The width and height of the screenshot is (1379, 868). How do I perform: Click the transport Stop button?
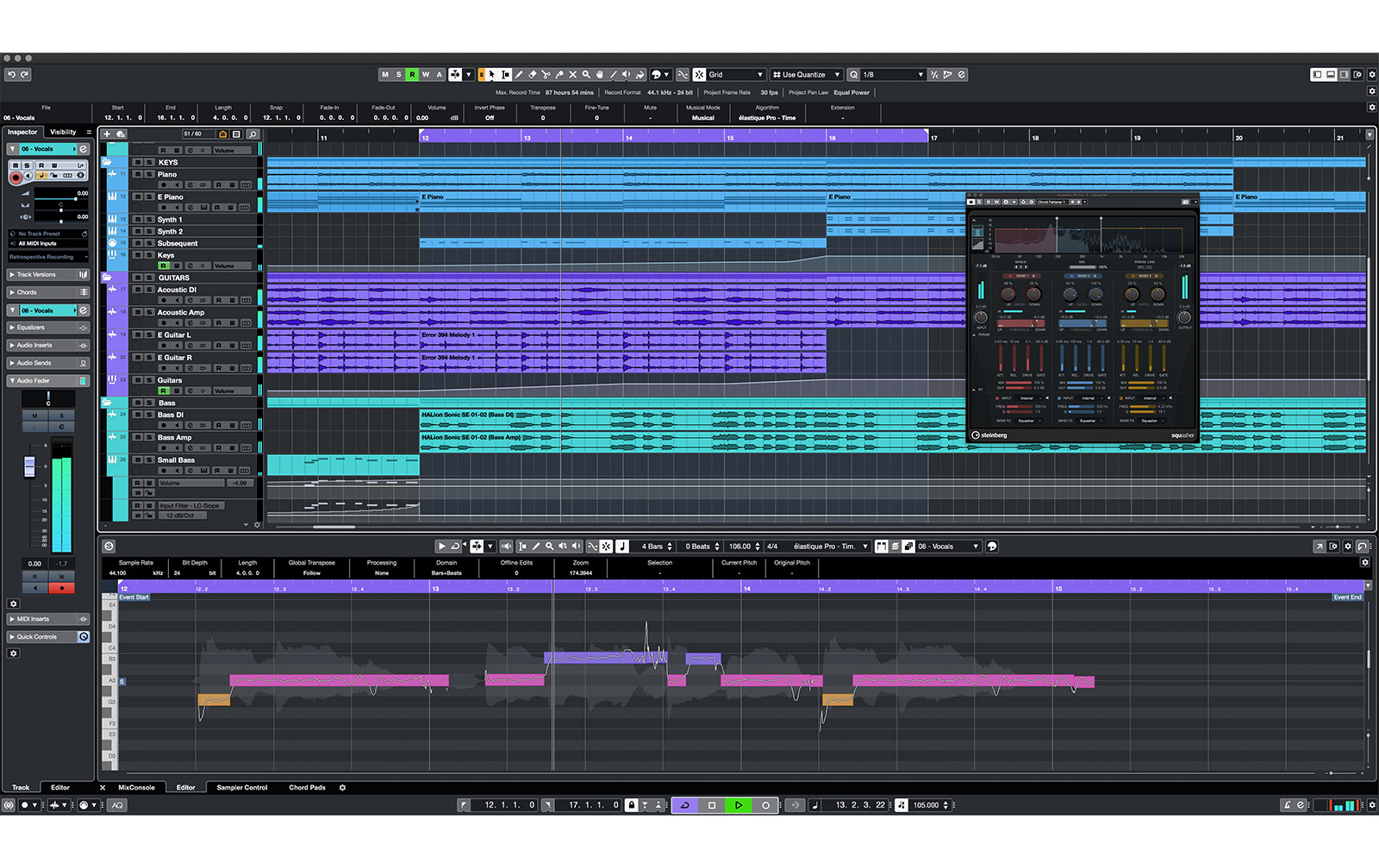click(712, 805)
